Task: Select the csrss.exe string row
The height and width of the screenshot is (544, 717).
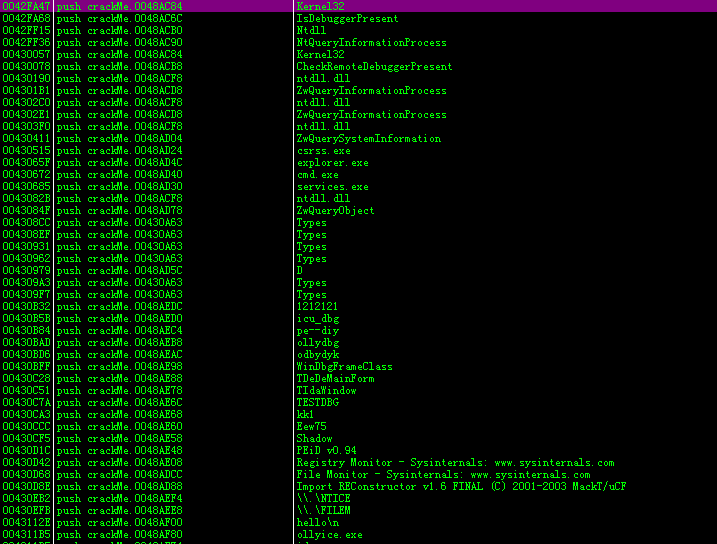Action: click(x=323, y=150)
